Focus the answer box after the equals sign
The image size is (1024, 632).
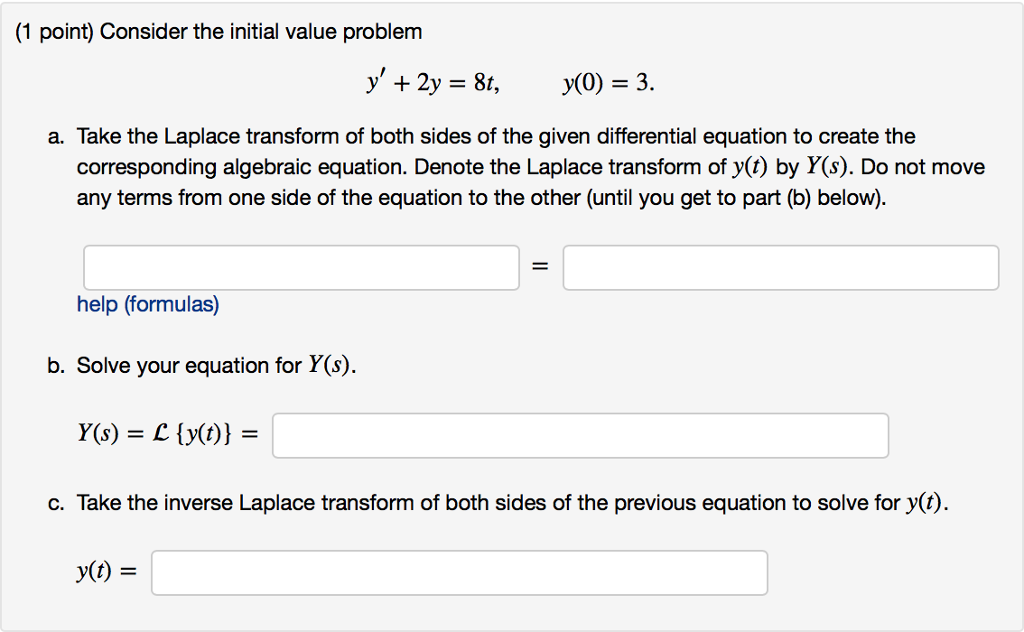(x=780, y=267)
